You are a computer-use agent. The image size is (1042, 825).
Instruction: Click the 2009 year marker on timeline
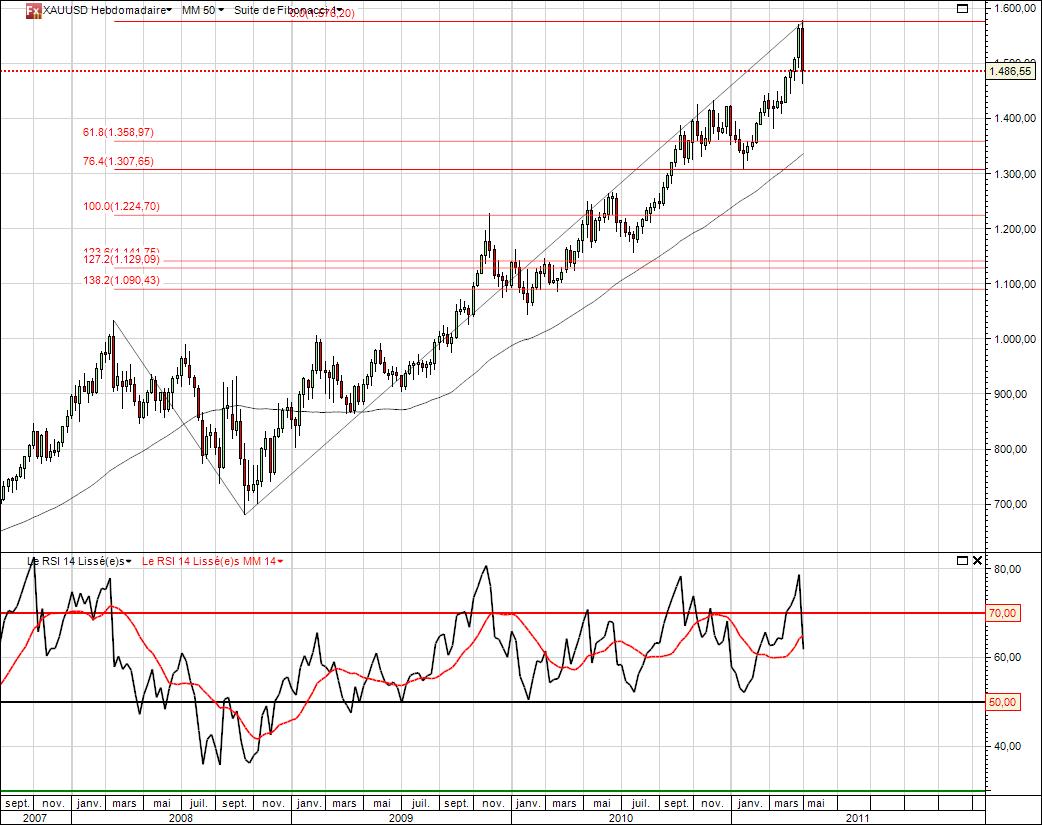pyautogui.click(x=400, y=817)
